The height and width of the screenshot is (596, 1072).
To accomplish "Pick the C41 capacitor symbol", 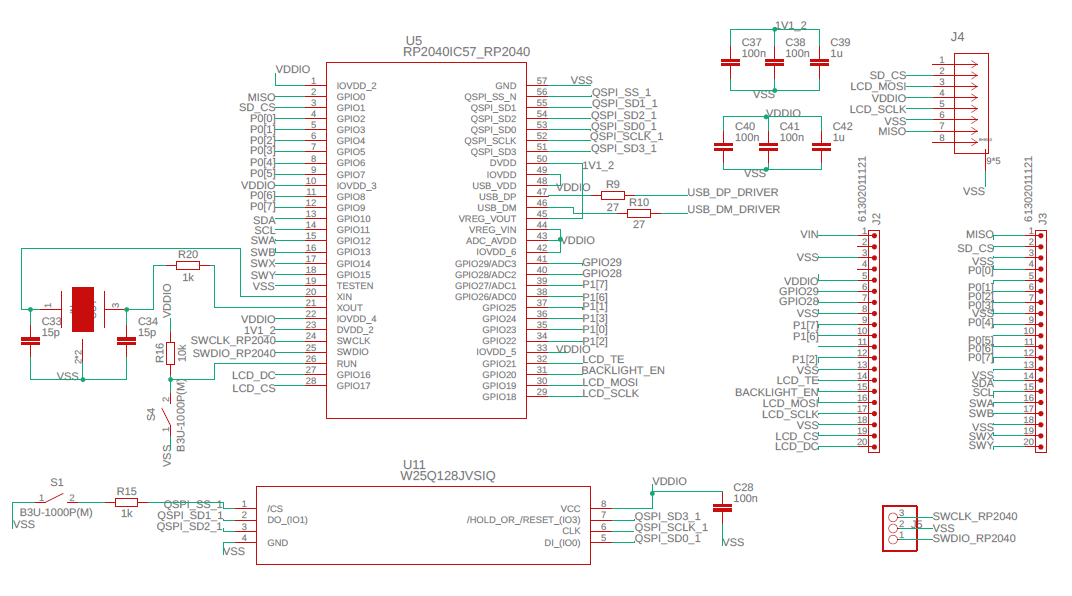I will pyautogui.click(x=768, y=147).
